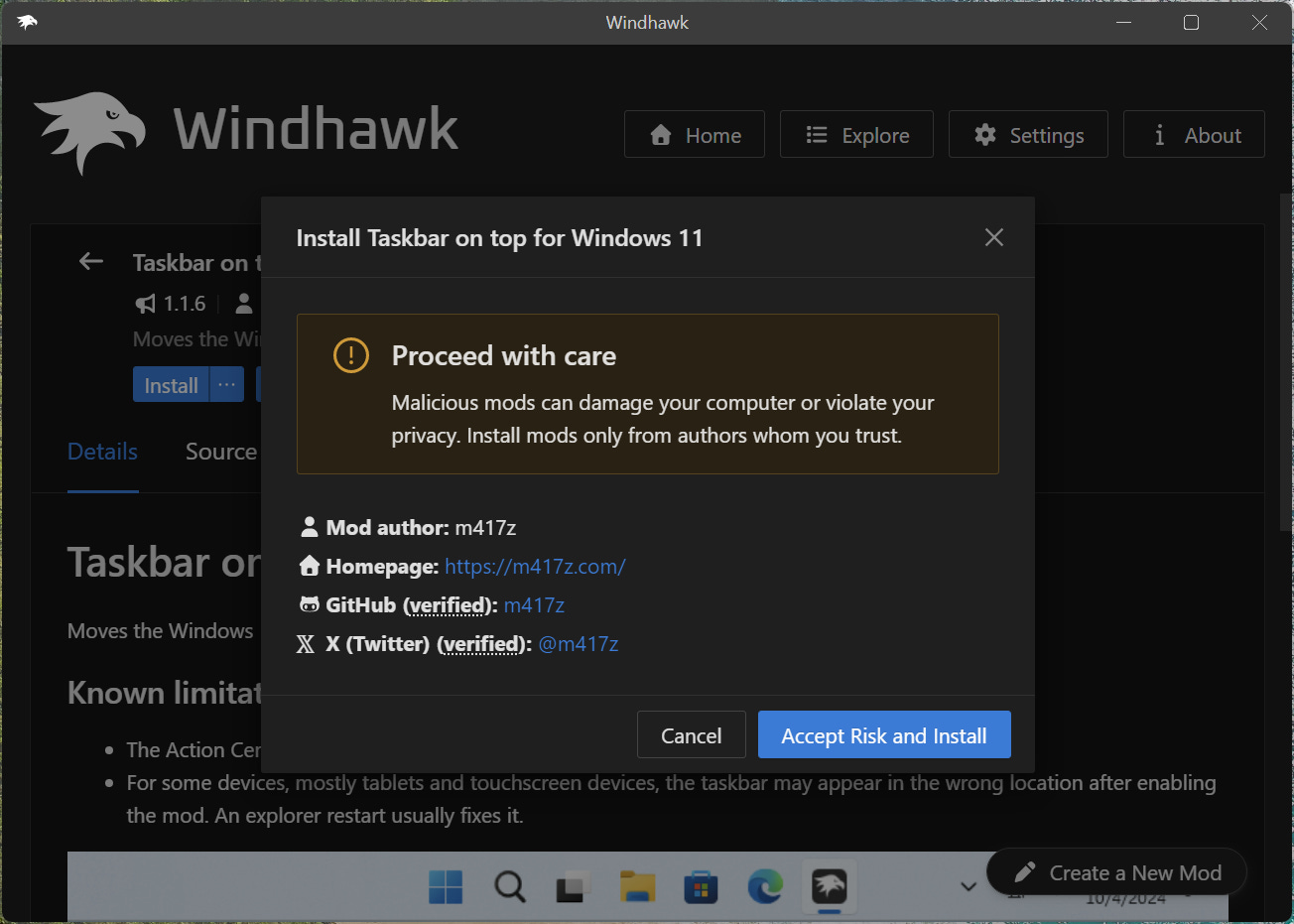Click the Homepage house icon in the dialog

coord(308,566)
